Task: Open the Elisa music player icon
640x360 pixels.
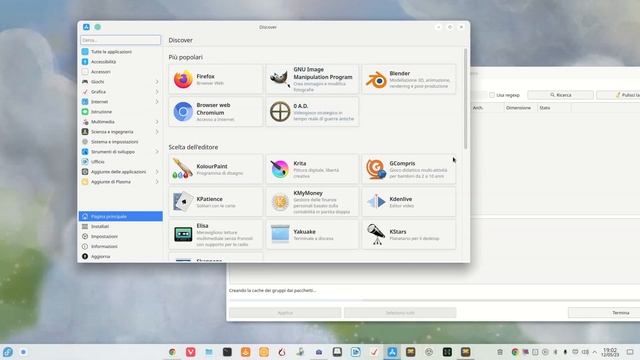Action: coord(183,234)
